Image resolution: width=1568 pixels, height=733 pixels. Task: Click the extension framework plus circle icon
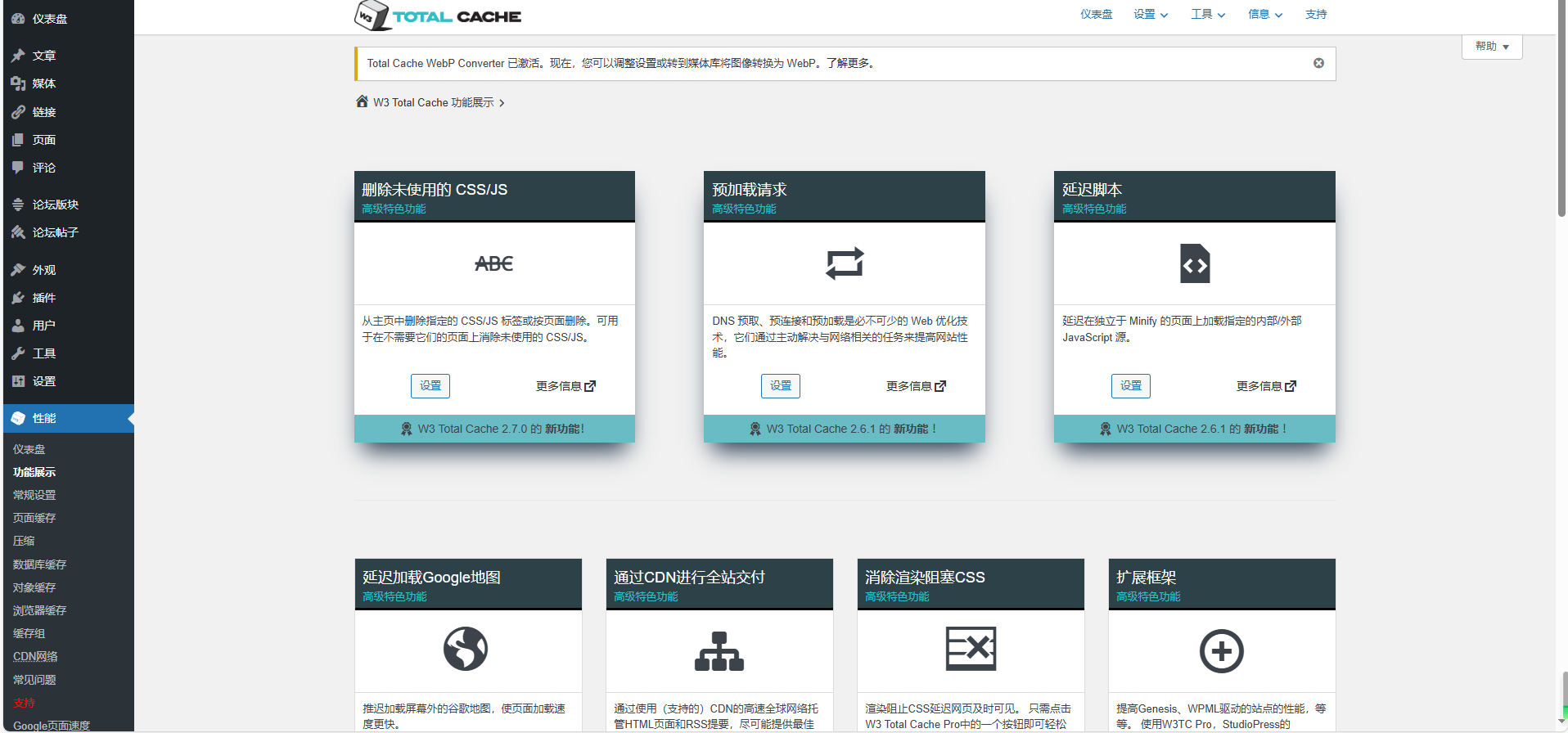point(1221,651)
